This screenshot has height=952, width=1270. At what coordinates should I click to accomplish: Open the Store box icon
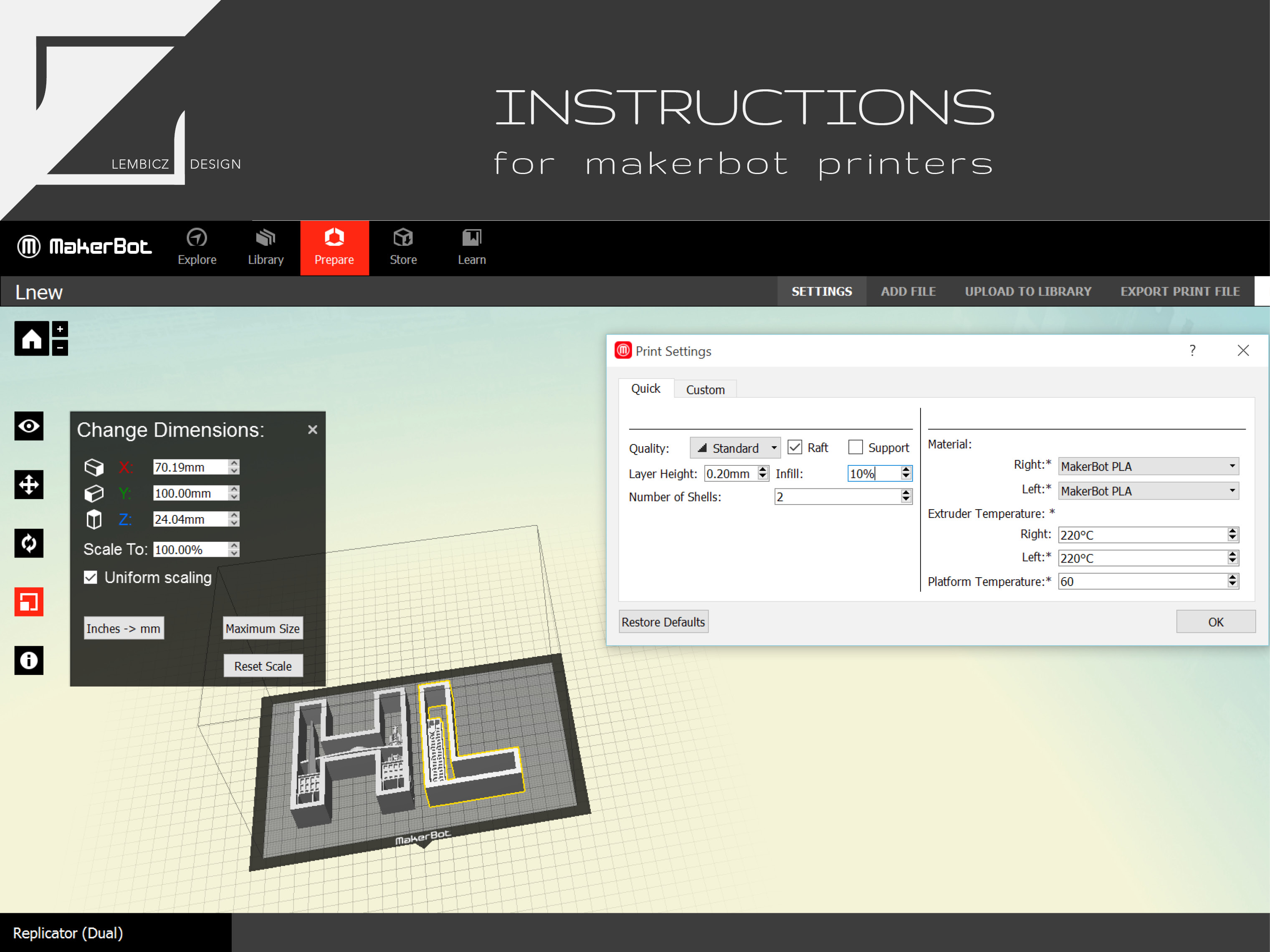(x=403, y=237)
